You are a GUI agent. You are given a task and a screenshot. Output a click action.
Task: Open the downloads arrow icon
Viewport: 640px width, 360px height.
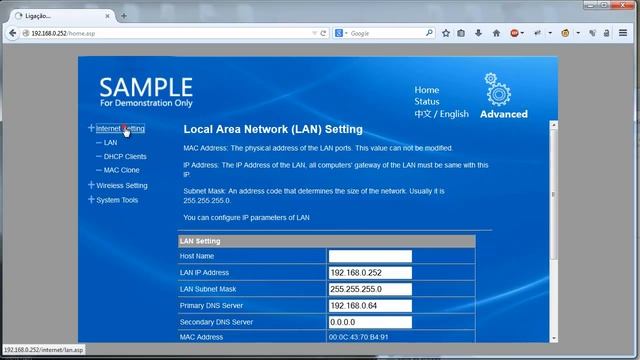(478, 33)
